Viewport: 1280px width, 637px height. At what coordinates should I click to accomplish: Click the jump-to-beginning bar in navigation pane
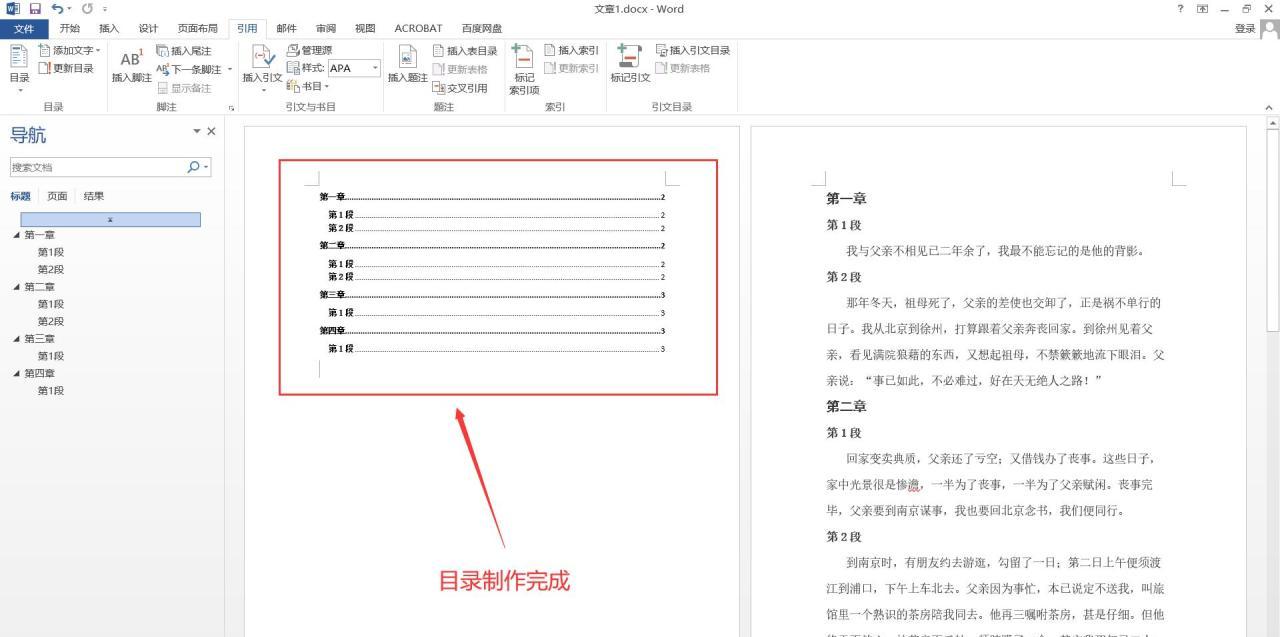110,219
